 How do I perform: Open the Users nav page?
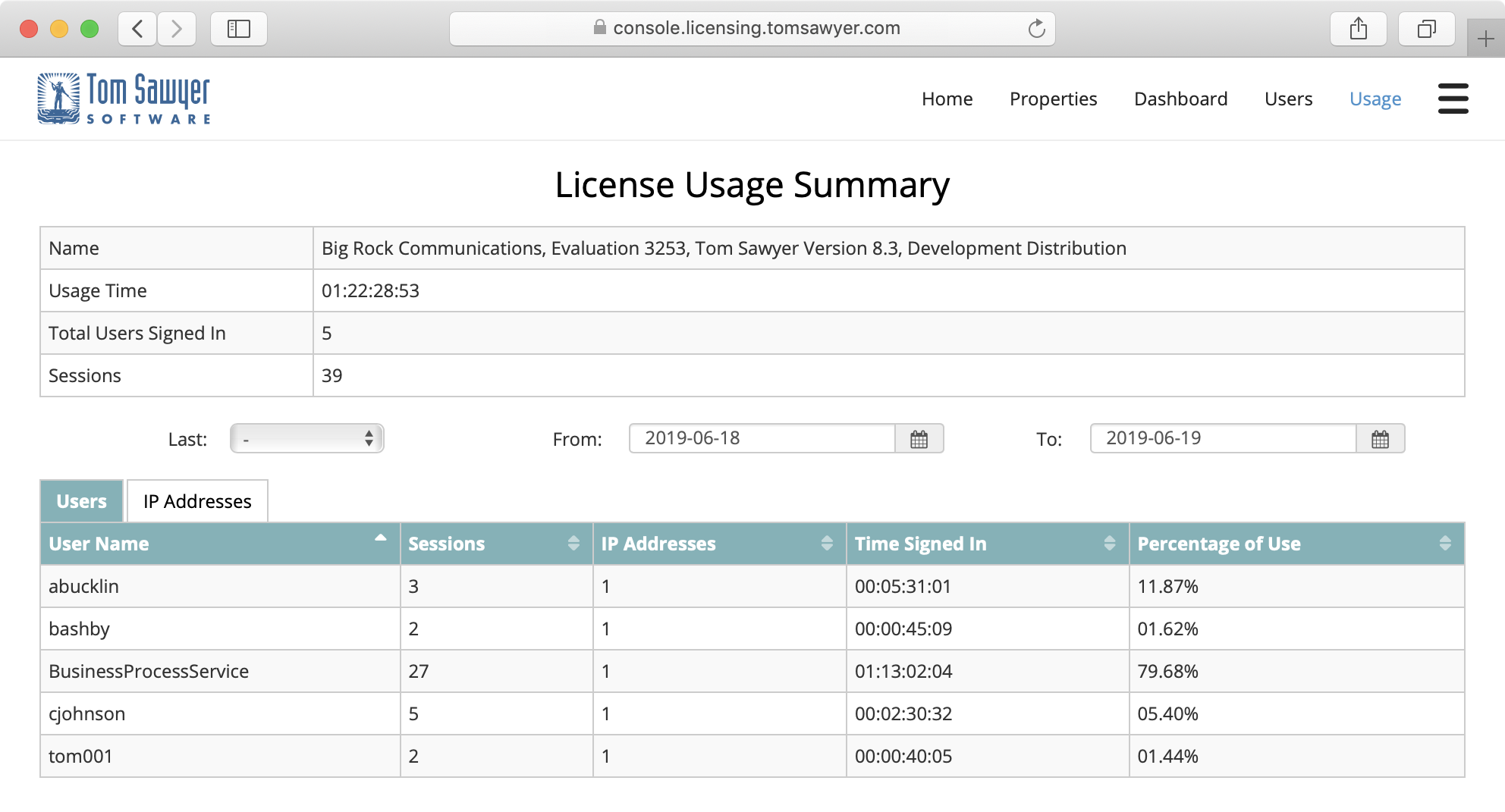click(1288, 99)
